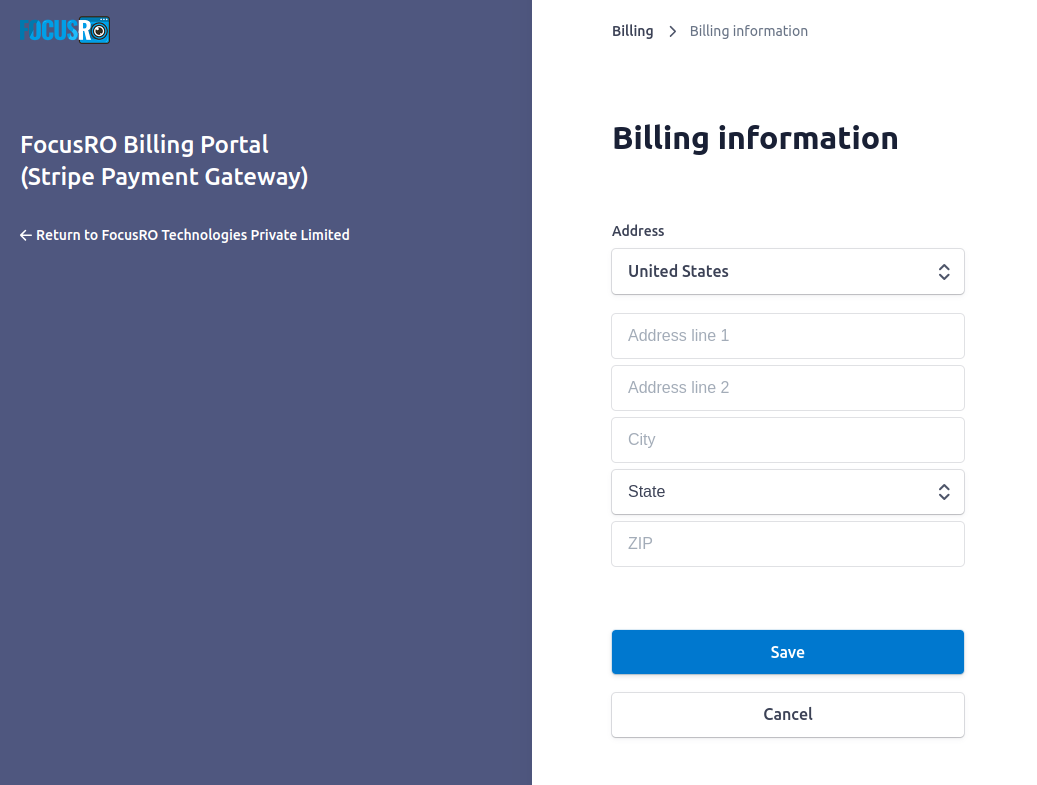Viewport: 1037px width, 785px height.
Task: Cancel editing billing information
Action: (788, 715)
